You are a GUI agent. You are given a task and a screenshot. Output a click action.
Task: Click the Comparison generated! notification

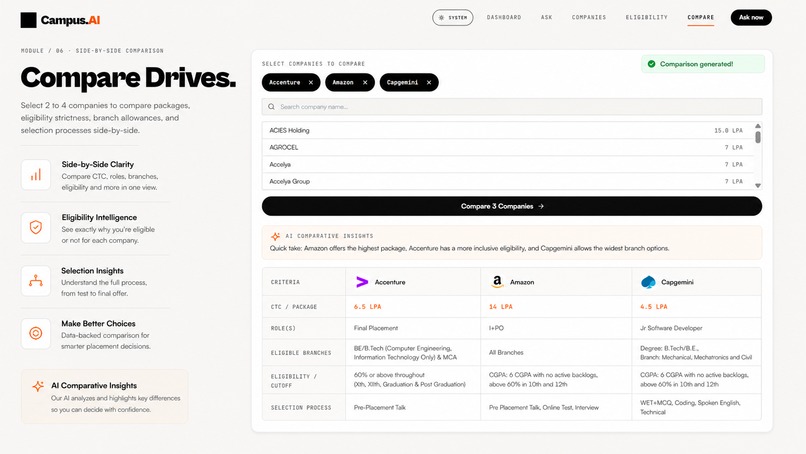[702, 64]
